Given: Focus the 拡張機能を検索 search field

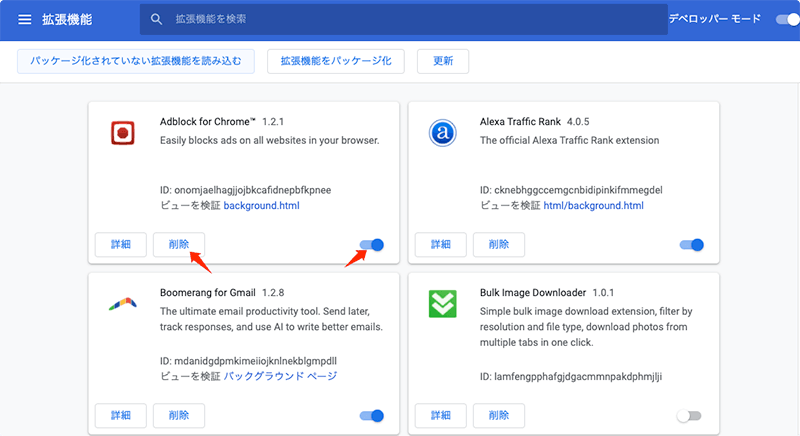Looking at the screenshot, I should (x=404, y=19).
